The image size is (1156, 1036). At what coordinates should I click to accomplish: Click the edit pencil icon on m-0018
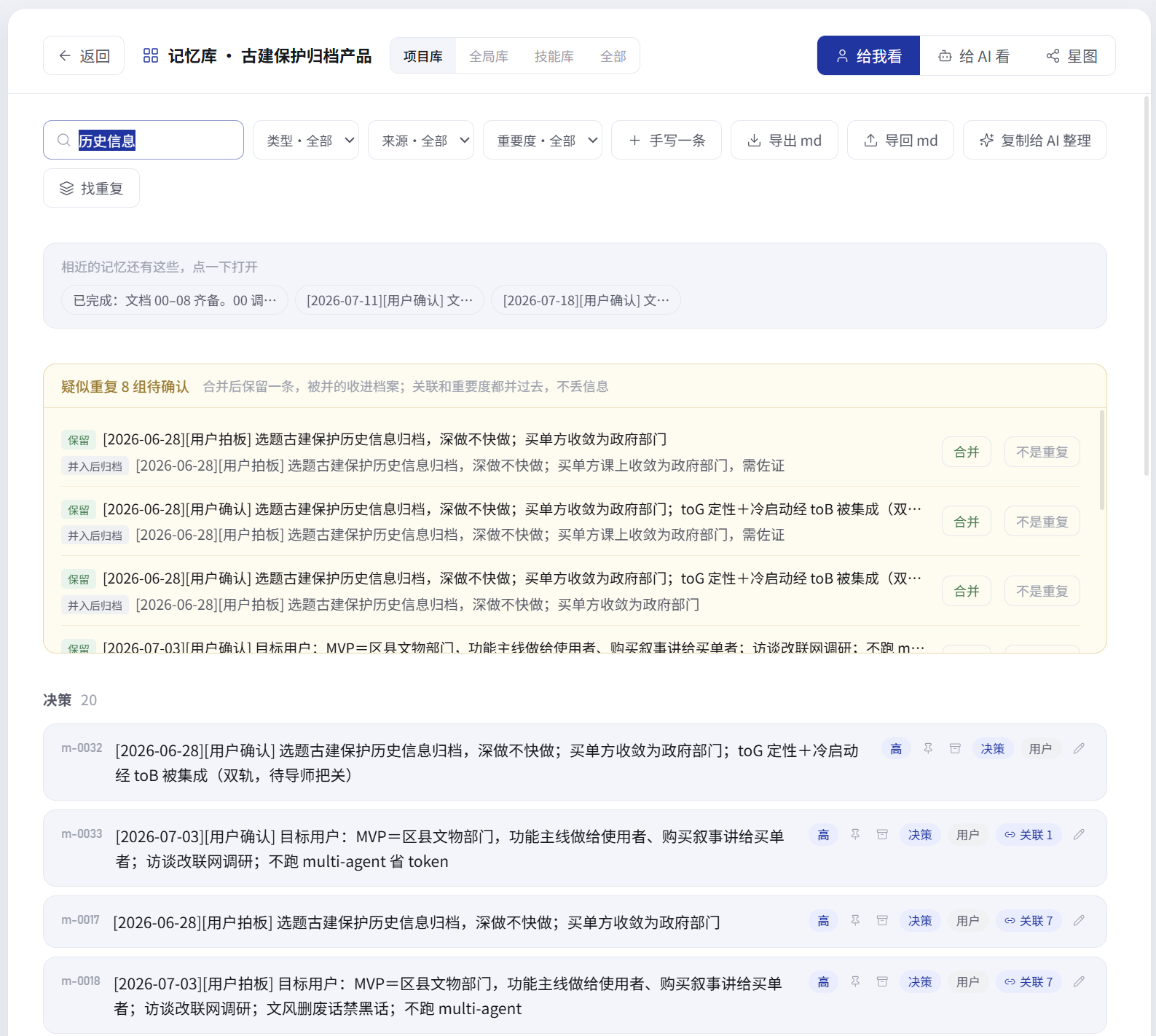pos(1080,982)
